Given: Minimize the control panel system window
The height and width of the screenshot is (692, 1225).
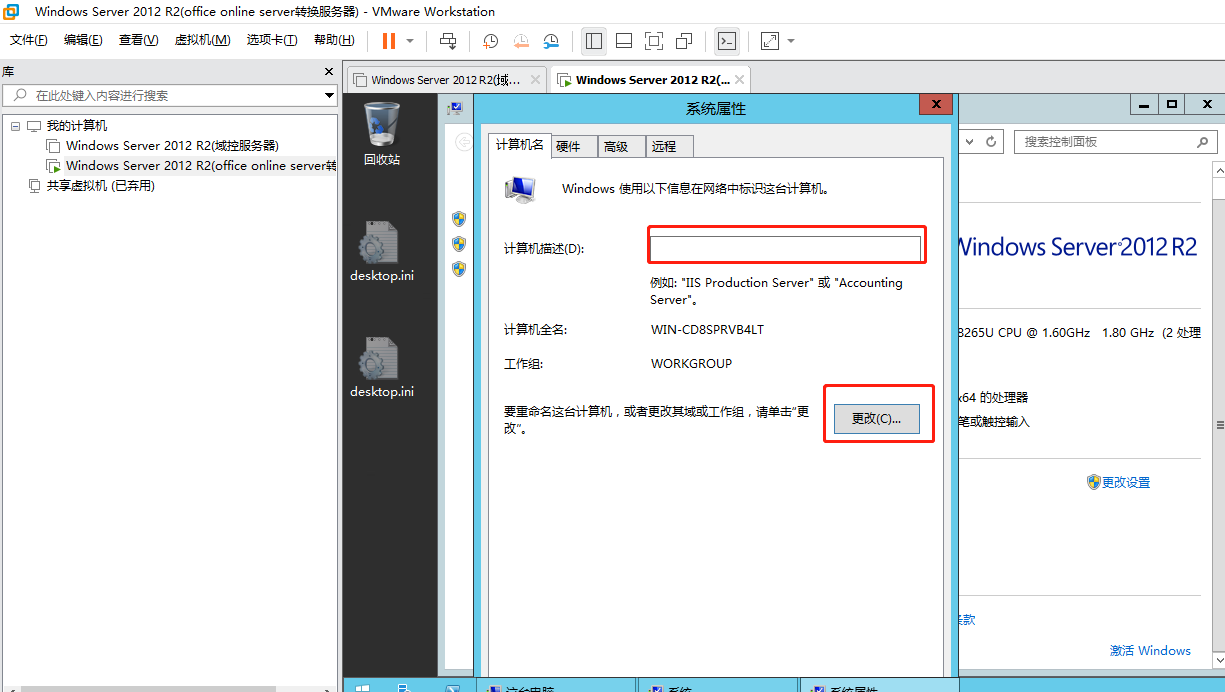Looking at the screenshot, I should [x=1144, y=104].
